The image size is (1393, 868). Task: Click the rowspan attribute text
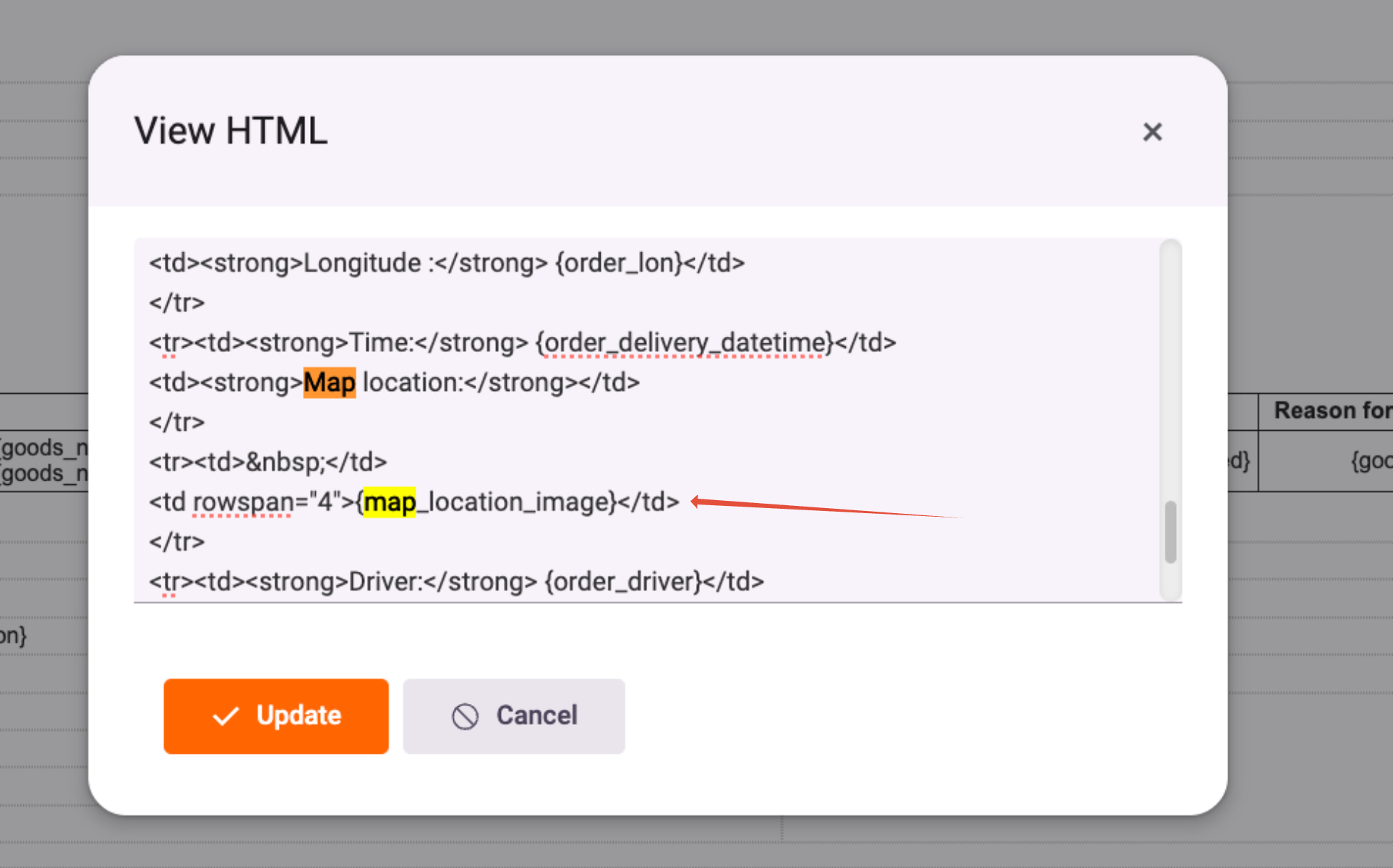point(242,502)
